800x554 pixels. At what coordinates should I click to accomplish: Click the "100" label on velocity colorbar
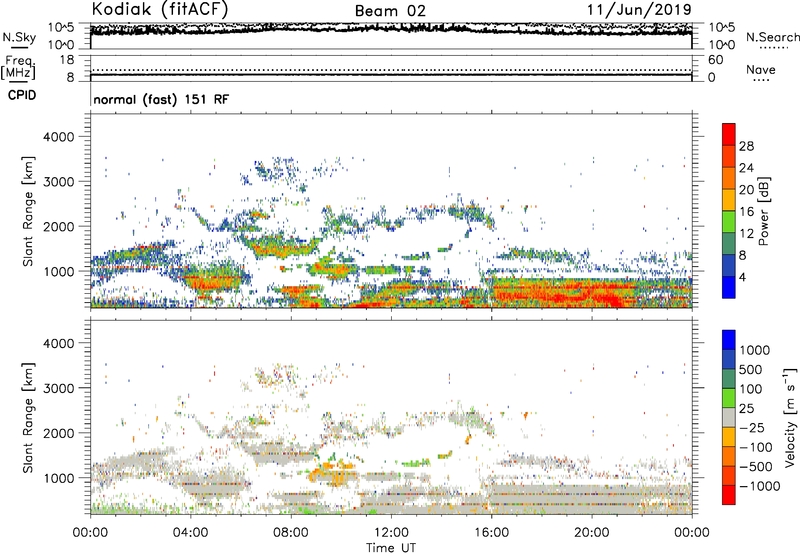pos(751,389)
